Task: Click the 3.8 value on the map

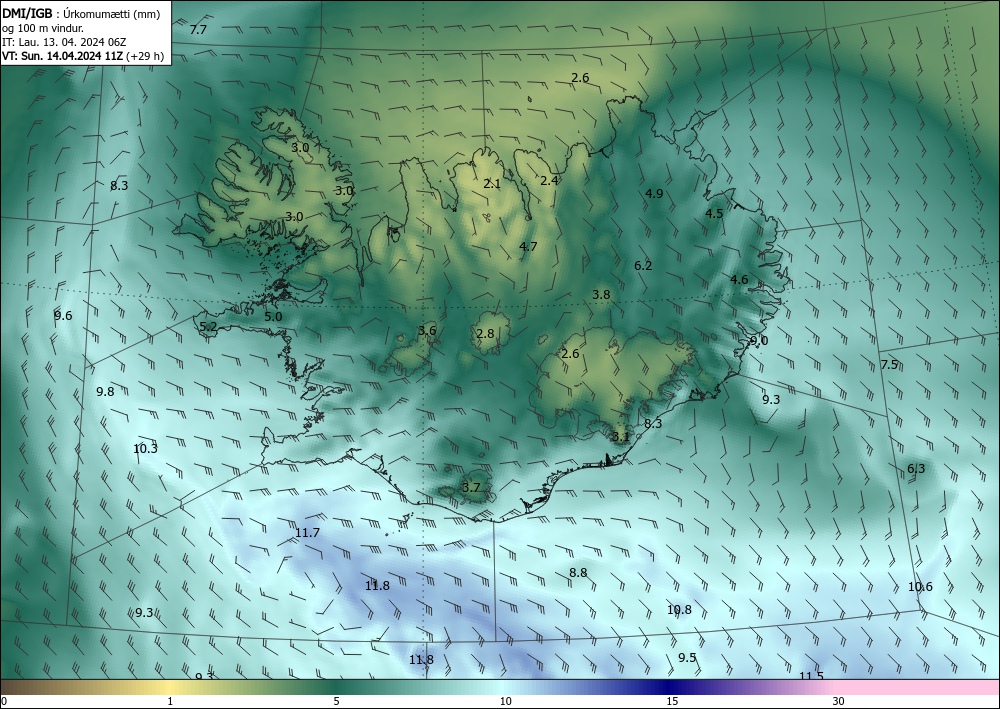Action: tap(601, 295)
